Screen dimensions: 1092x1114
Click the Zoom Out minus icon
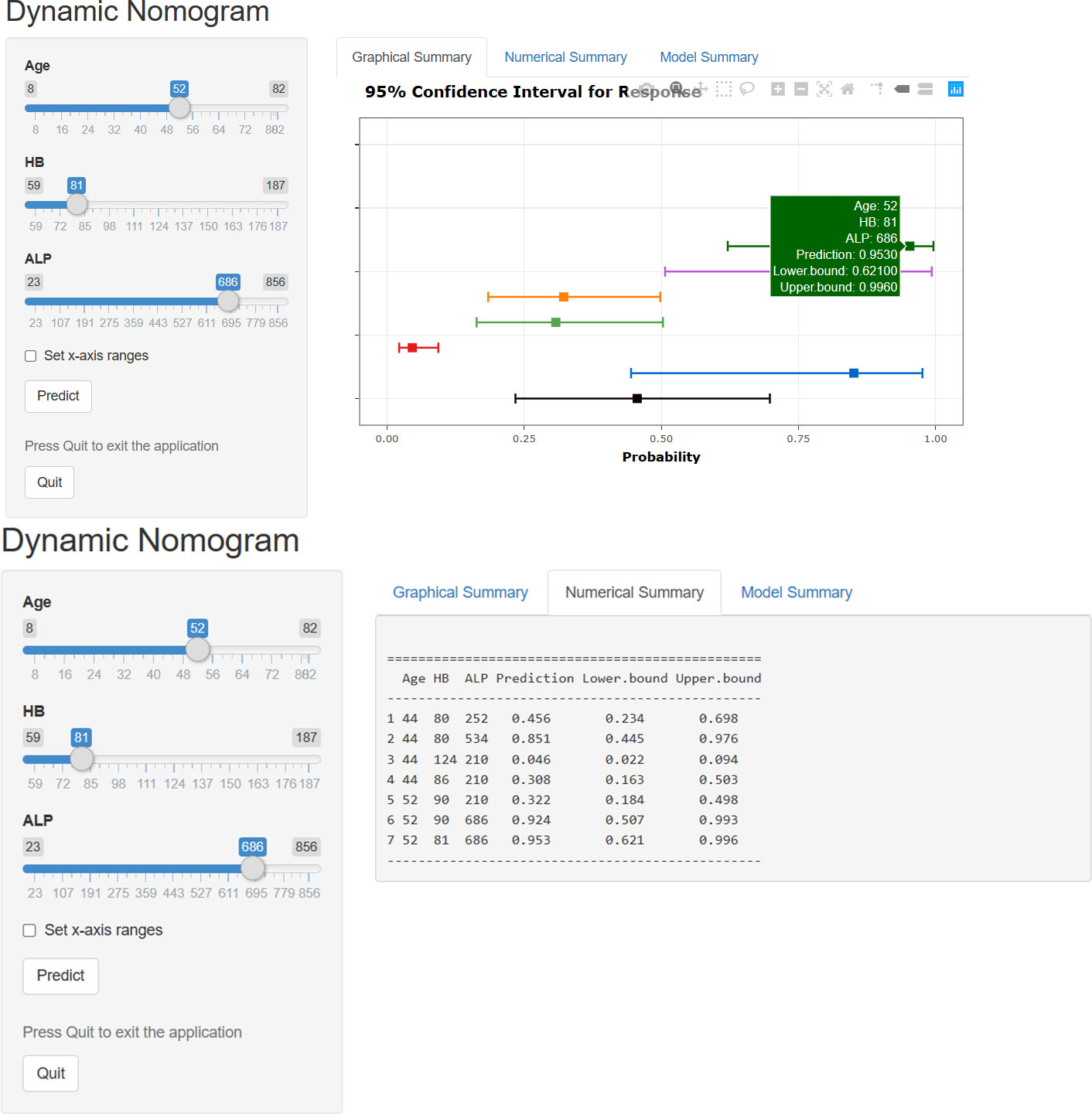click(801, 89)
